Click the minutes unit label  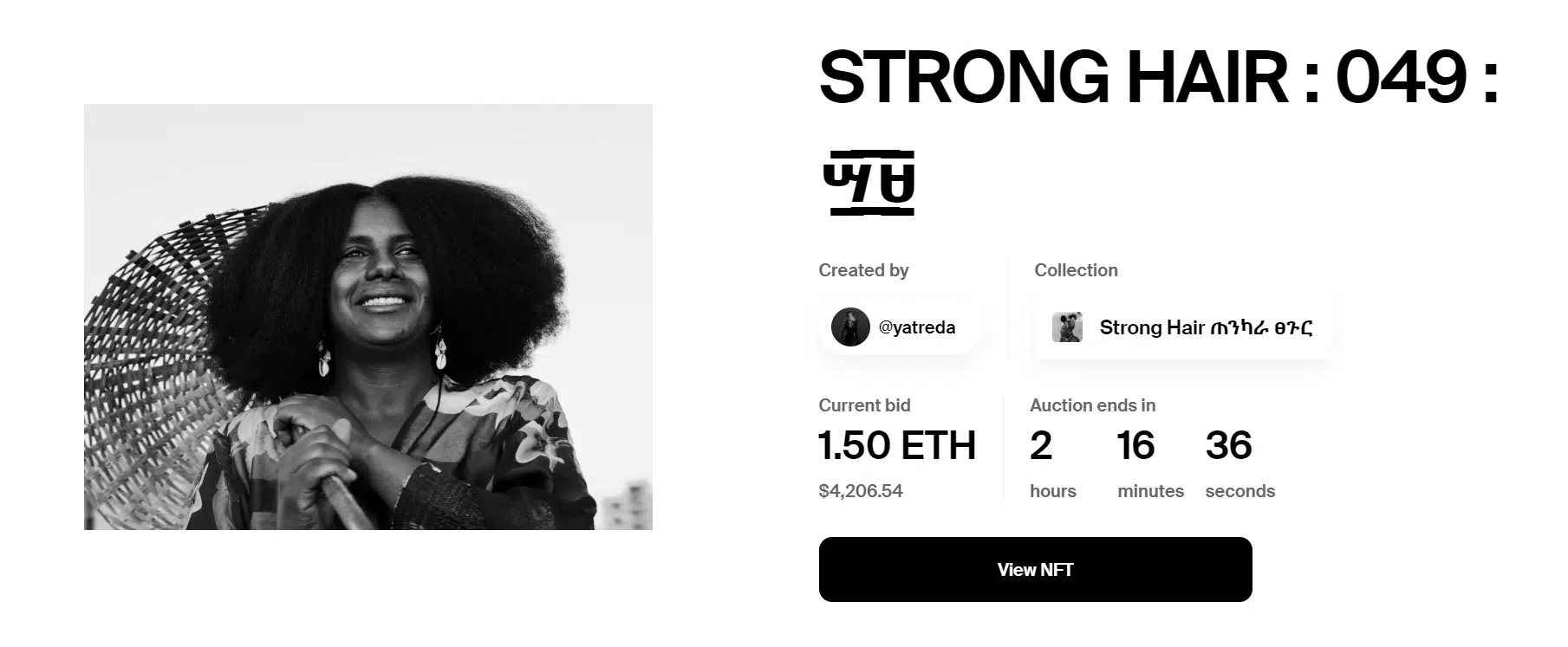(1150, 491)
